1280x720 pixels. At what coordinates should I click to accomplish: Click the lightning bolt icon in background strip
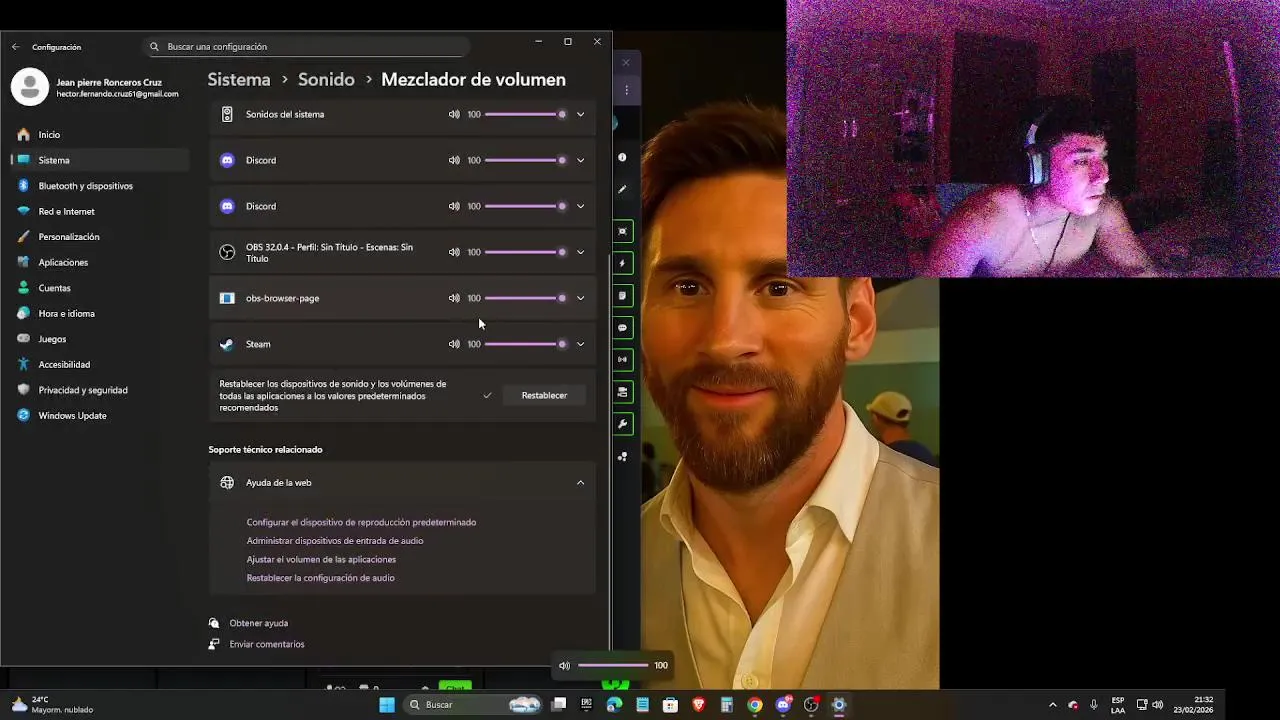(622, 263)
